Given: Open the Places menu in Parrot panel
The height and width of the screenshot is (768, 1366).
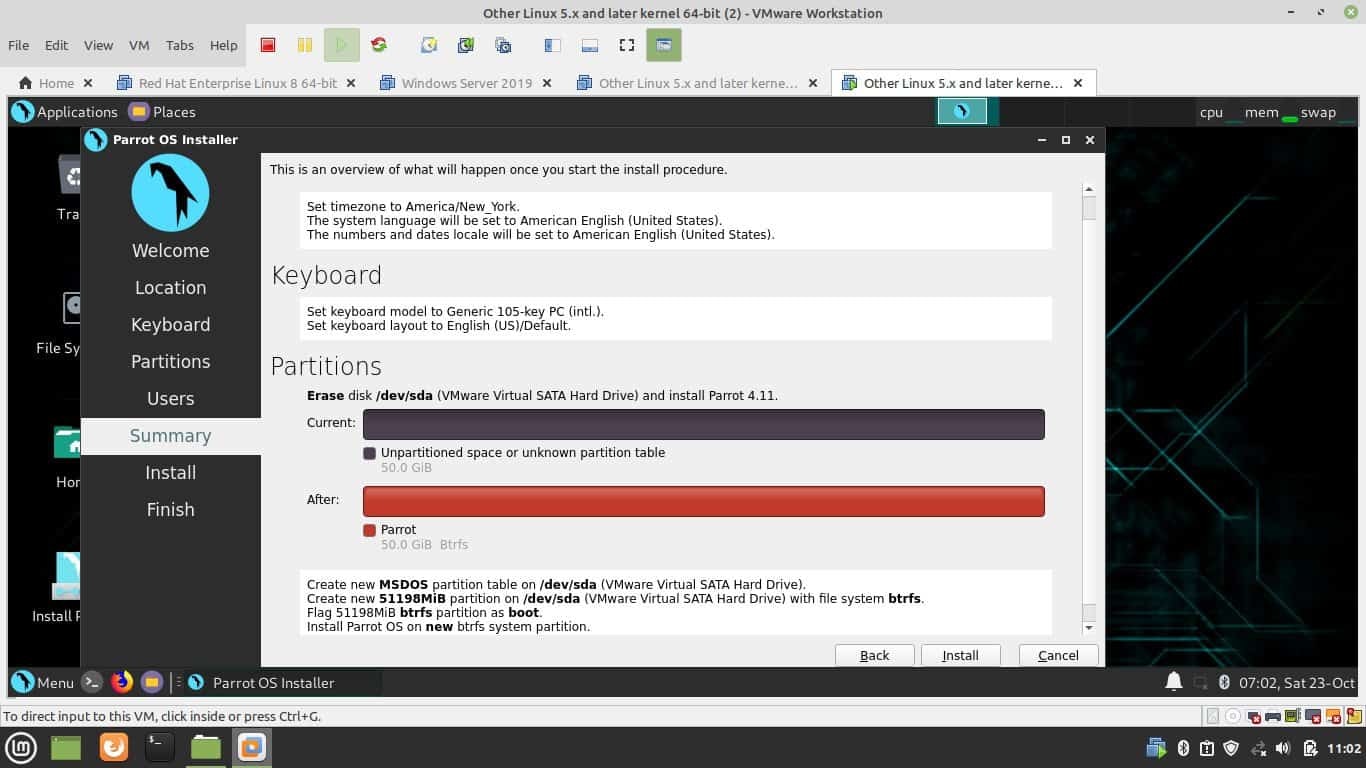Looking at the screenshot, I should point(162,112).
